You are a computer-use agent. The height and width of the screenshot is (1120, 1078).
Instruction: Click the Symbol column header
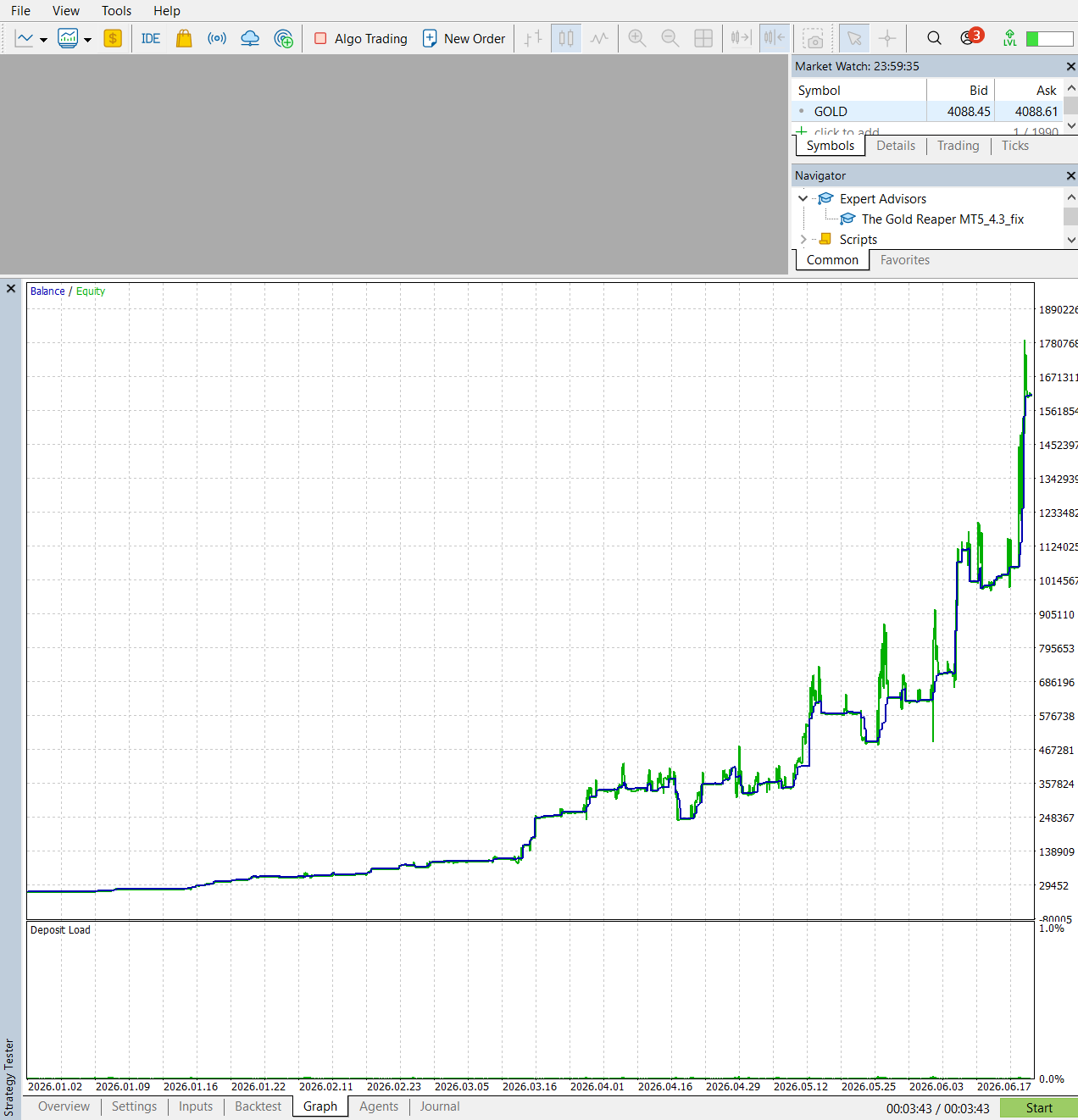point(859,91)
